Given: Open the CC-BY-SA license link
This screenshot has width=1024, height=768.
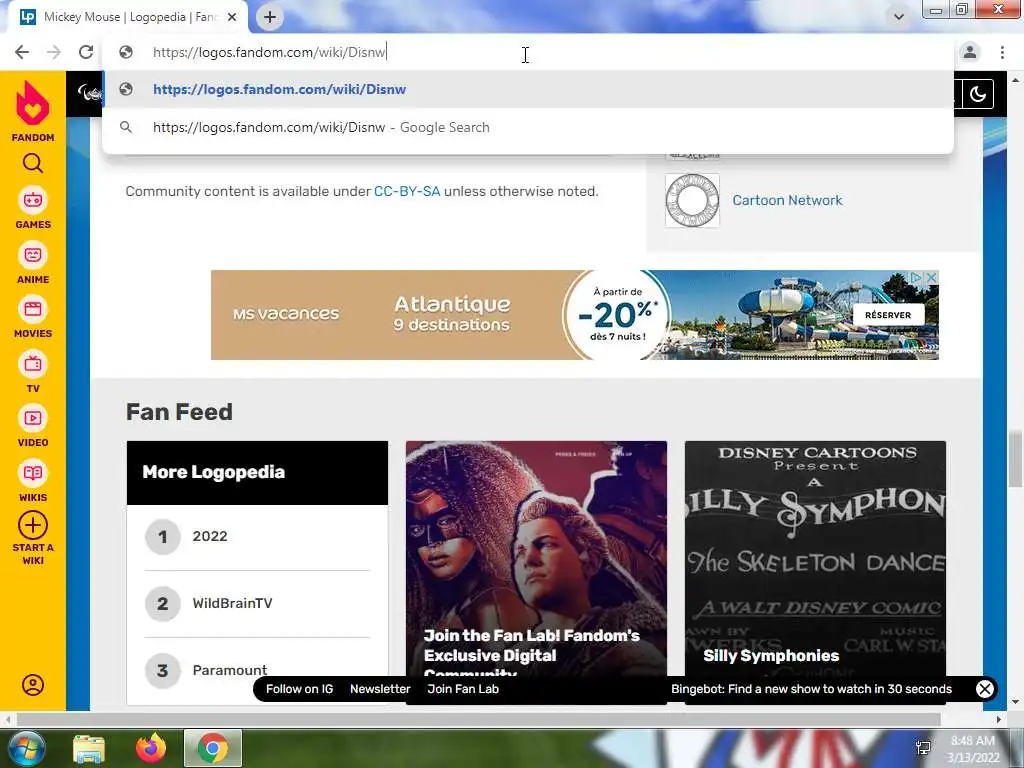Looking at the screenshot, I should (x=407, y=191).
